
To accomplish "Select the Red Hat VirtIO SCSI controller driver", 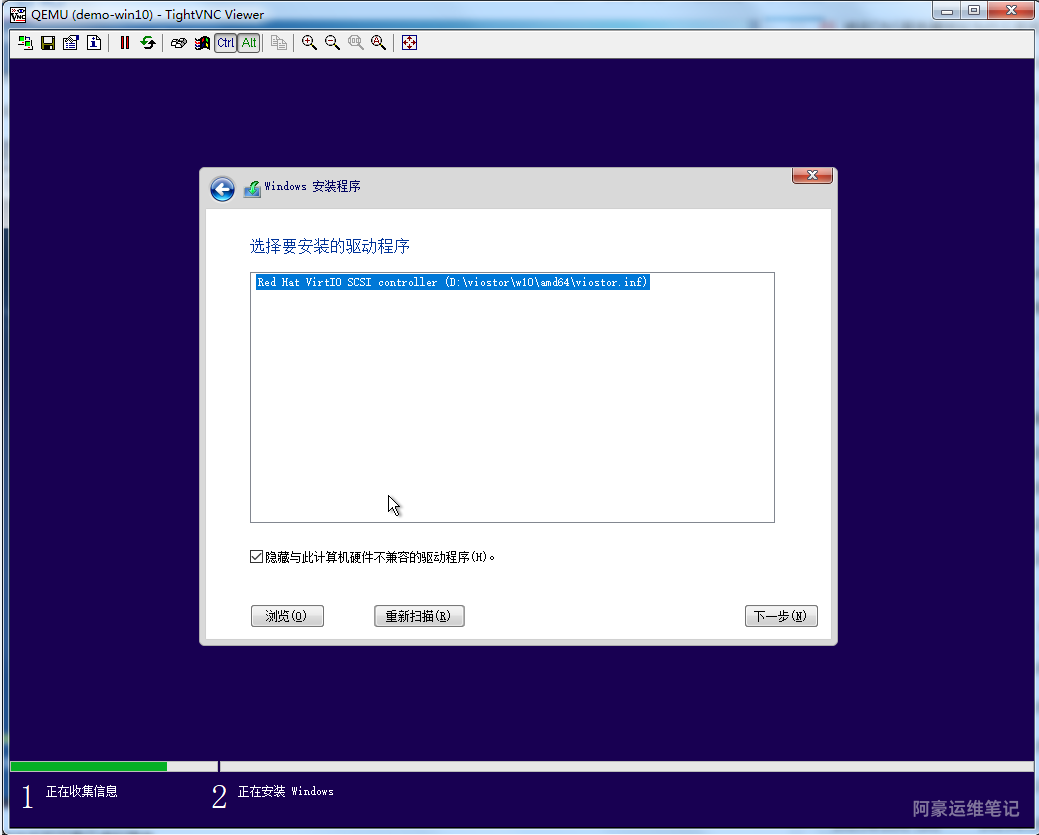I will (x=453, y=282).
